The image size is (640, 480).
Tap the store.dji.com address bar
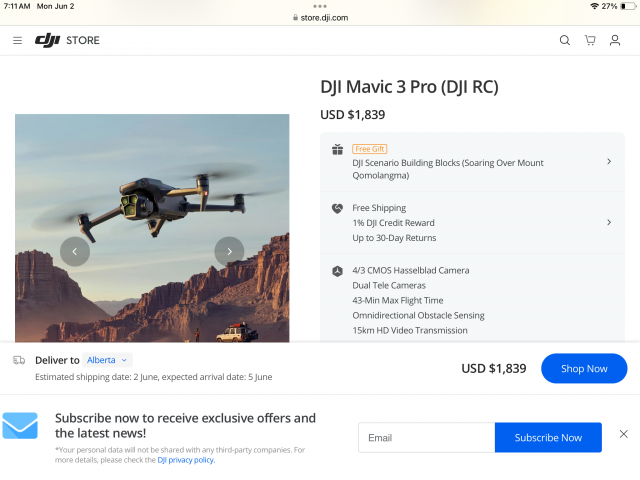320,18
